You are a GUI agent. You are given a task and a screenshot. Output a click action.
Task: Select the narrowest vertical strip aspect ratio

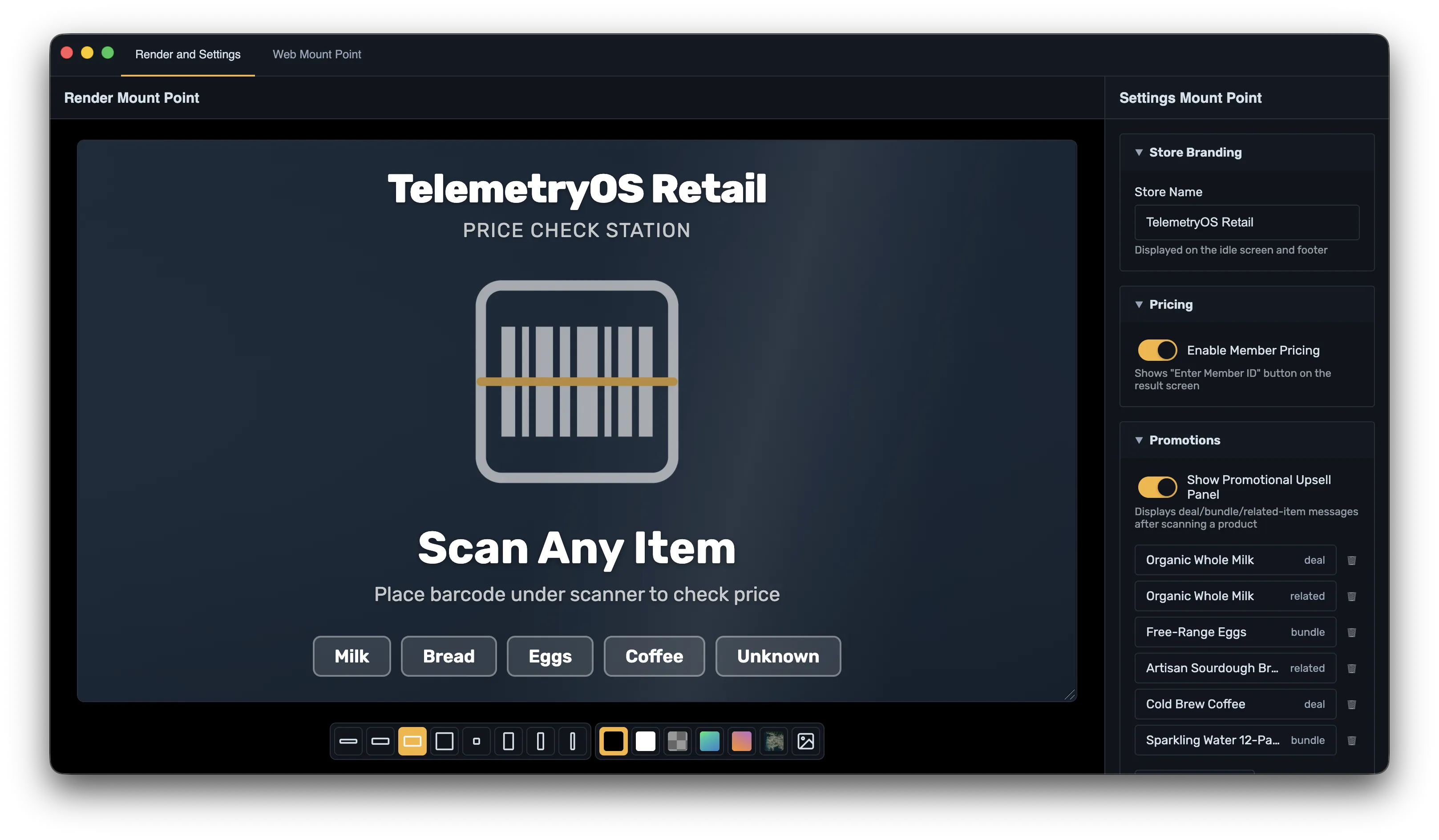572,741
